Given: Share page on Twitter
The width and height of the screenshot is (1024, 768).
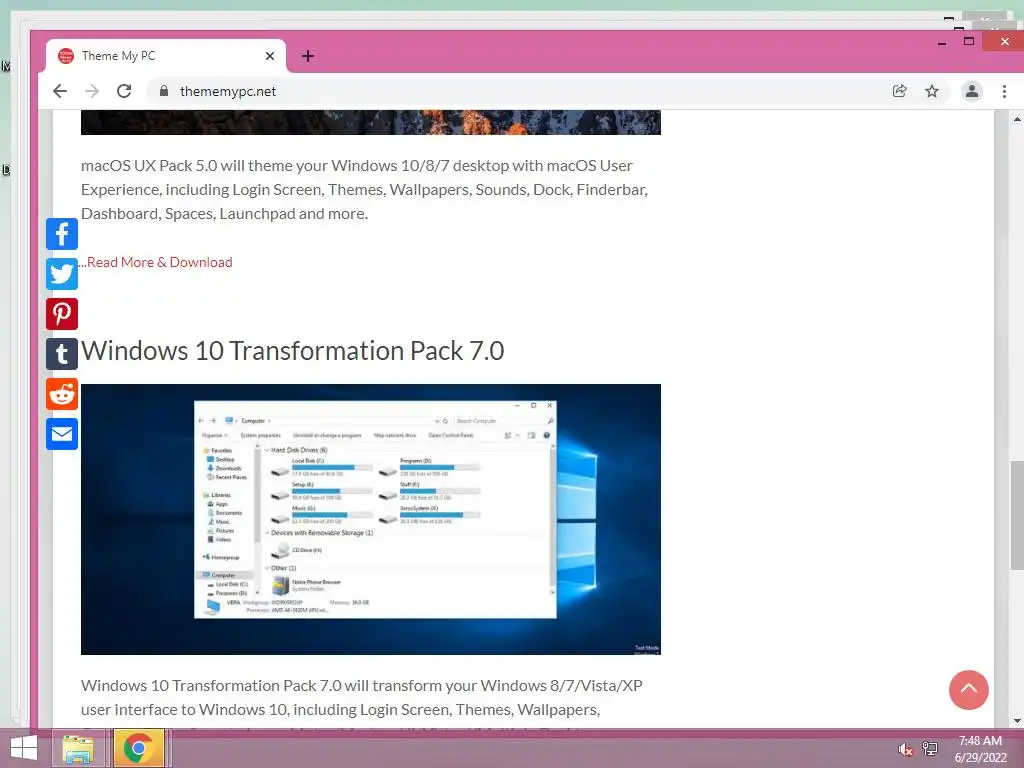Looking at the screenshot, I should pos(62,274).
